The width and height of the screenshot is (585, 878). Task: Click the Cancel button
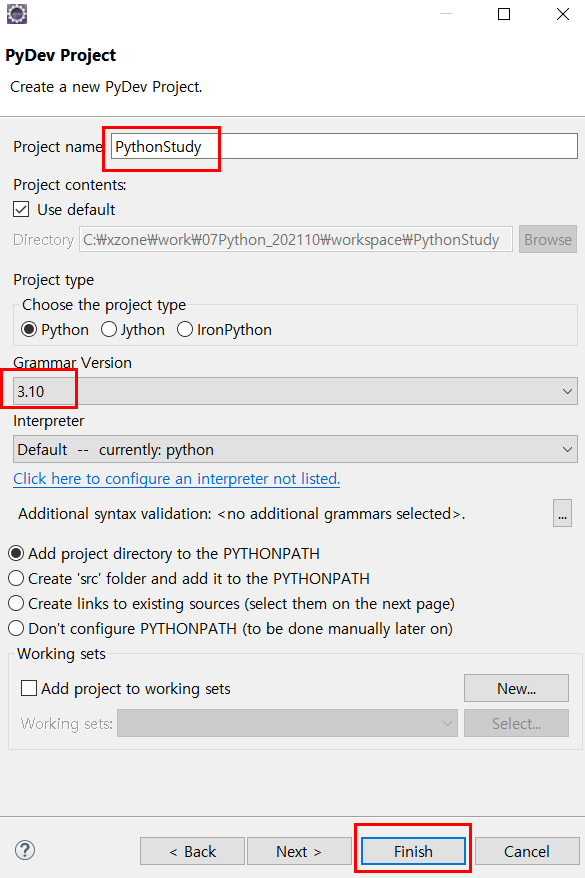tap(527, 851)
